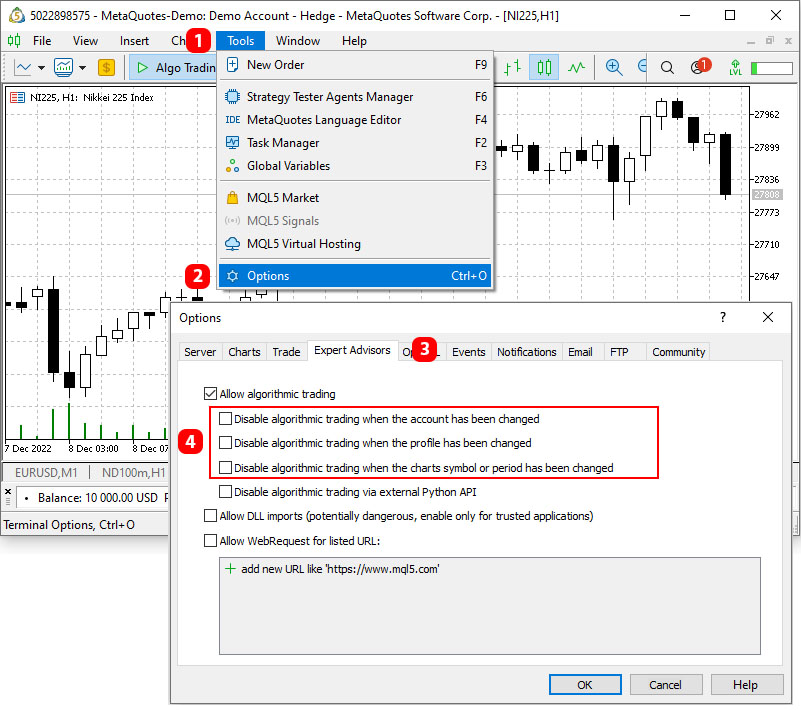Screen dimensions: 801x710
Task: Open the Tools menu
Action: (x=240, y=41)
